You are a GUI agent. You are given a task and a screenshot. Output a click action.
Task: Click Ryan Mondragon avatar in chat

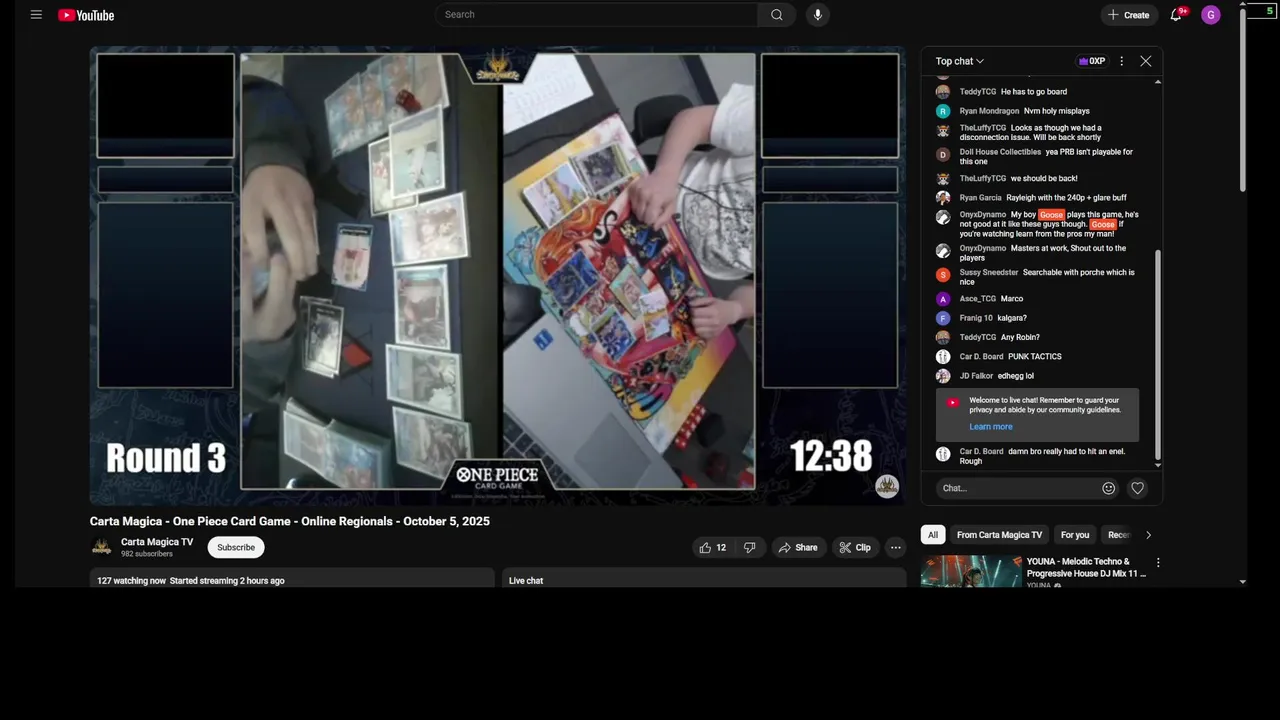click(x=943, y=111)
